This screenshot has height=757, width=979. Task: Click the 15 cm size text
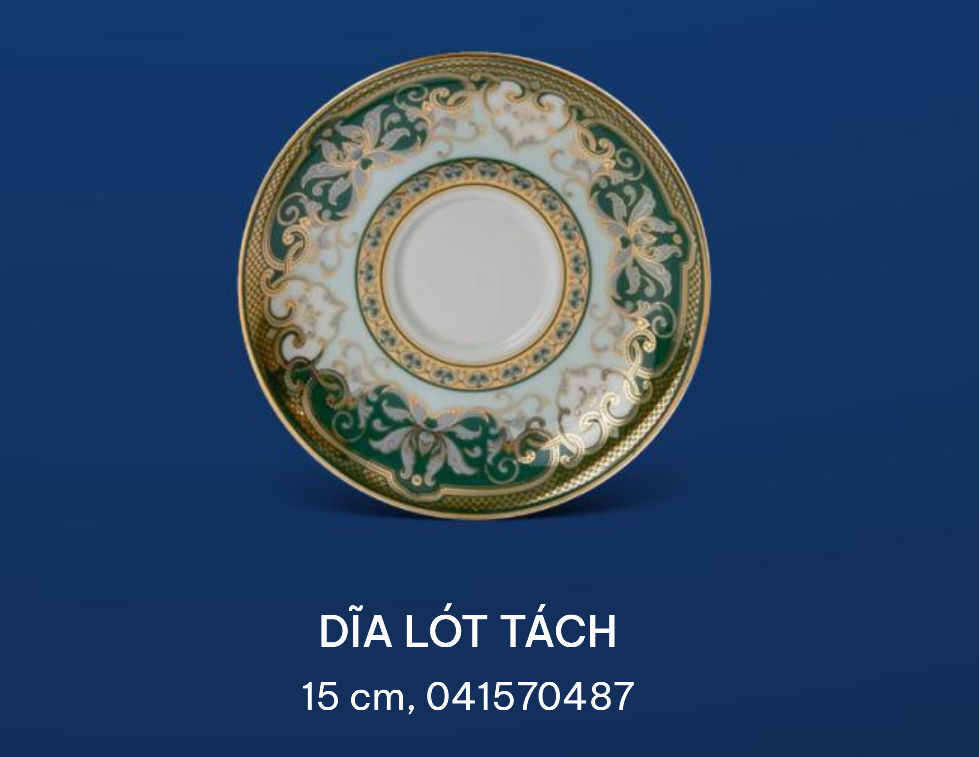[354, 696]
